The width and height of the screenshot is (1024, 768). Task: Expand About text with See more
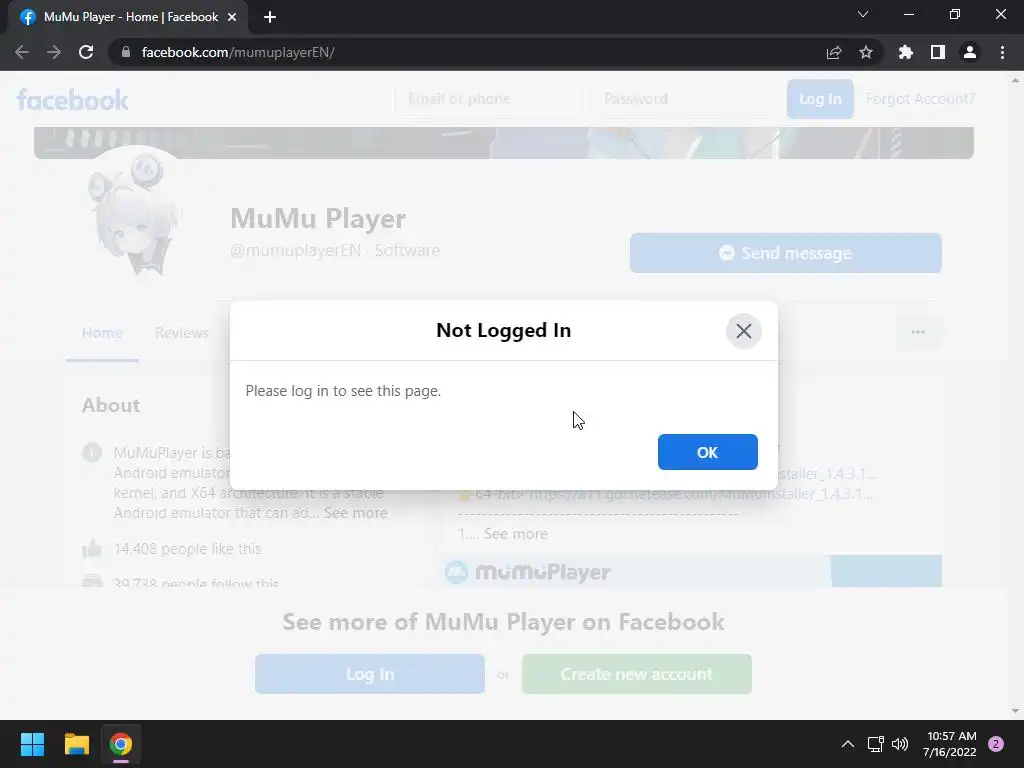coord(355,513)
